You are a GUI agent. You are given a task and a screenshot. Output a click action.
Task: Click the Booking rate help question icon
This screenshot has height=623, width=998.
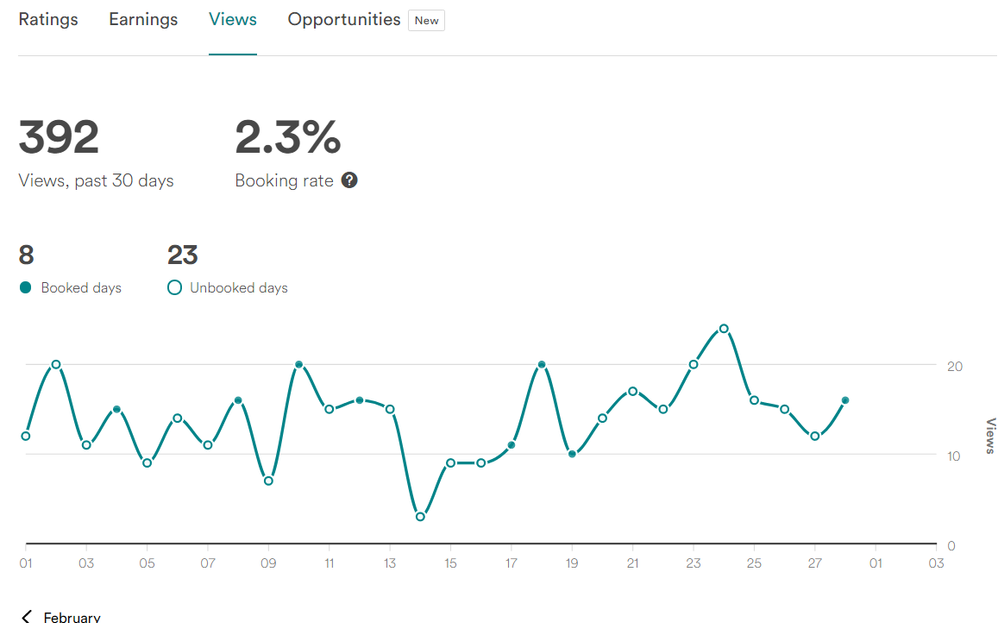coord(349,181)
